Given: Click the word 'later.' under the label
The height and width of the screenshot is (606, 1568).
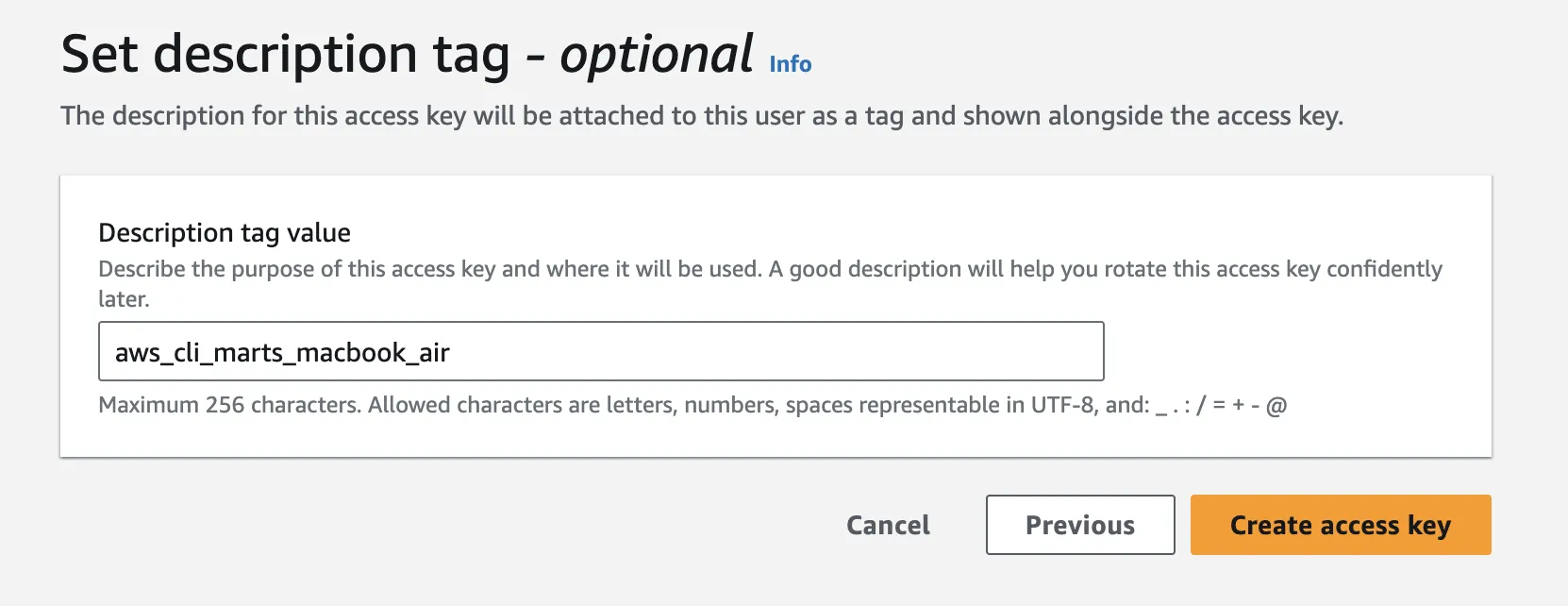Looking at the screenshot, I should (124, 299).
